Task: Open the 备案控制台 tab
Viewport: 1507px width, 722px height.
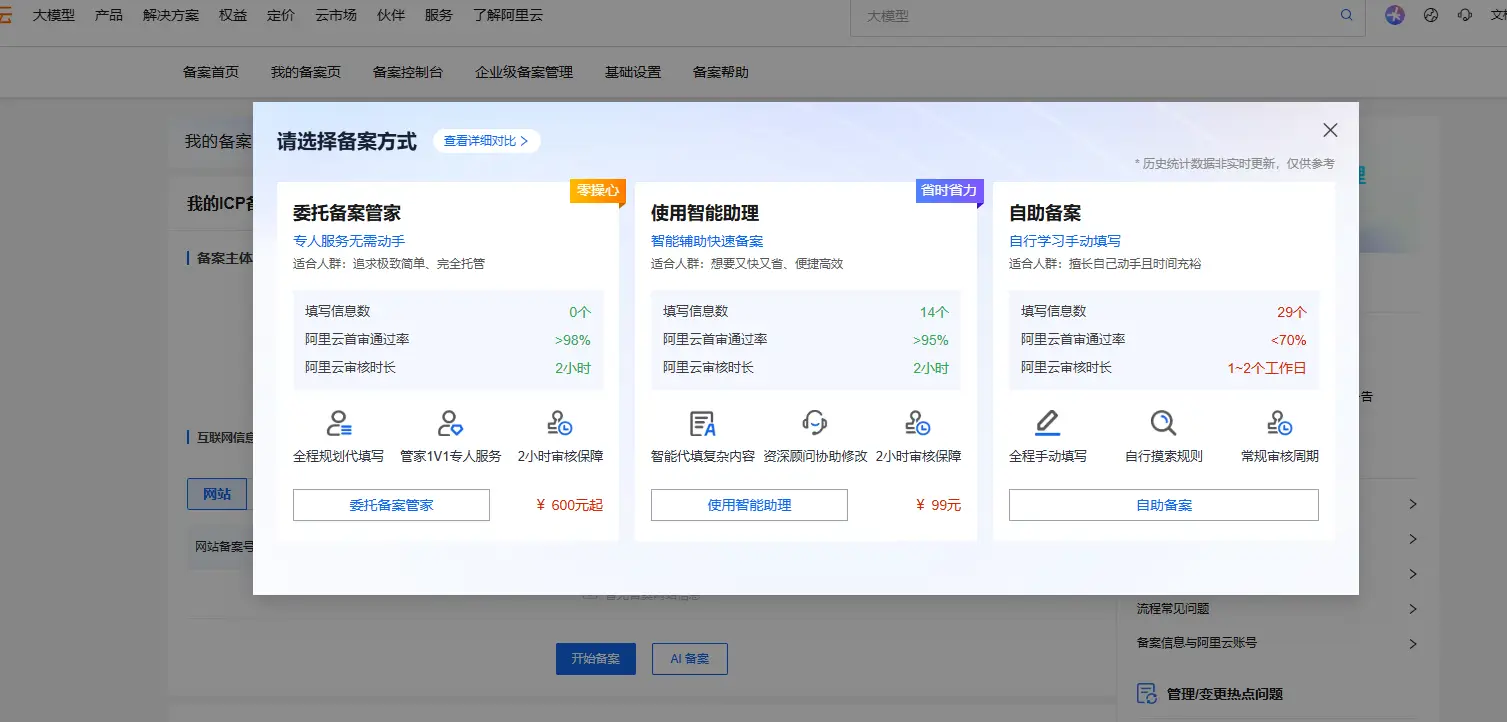Action: tap(408, 72)
